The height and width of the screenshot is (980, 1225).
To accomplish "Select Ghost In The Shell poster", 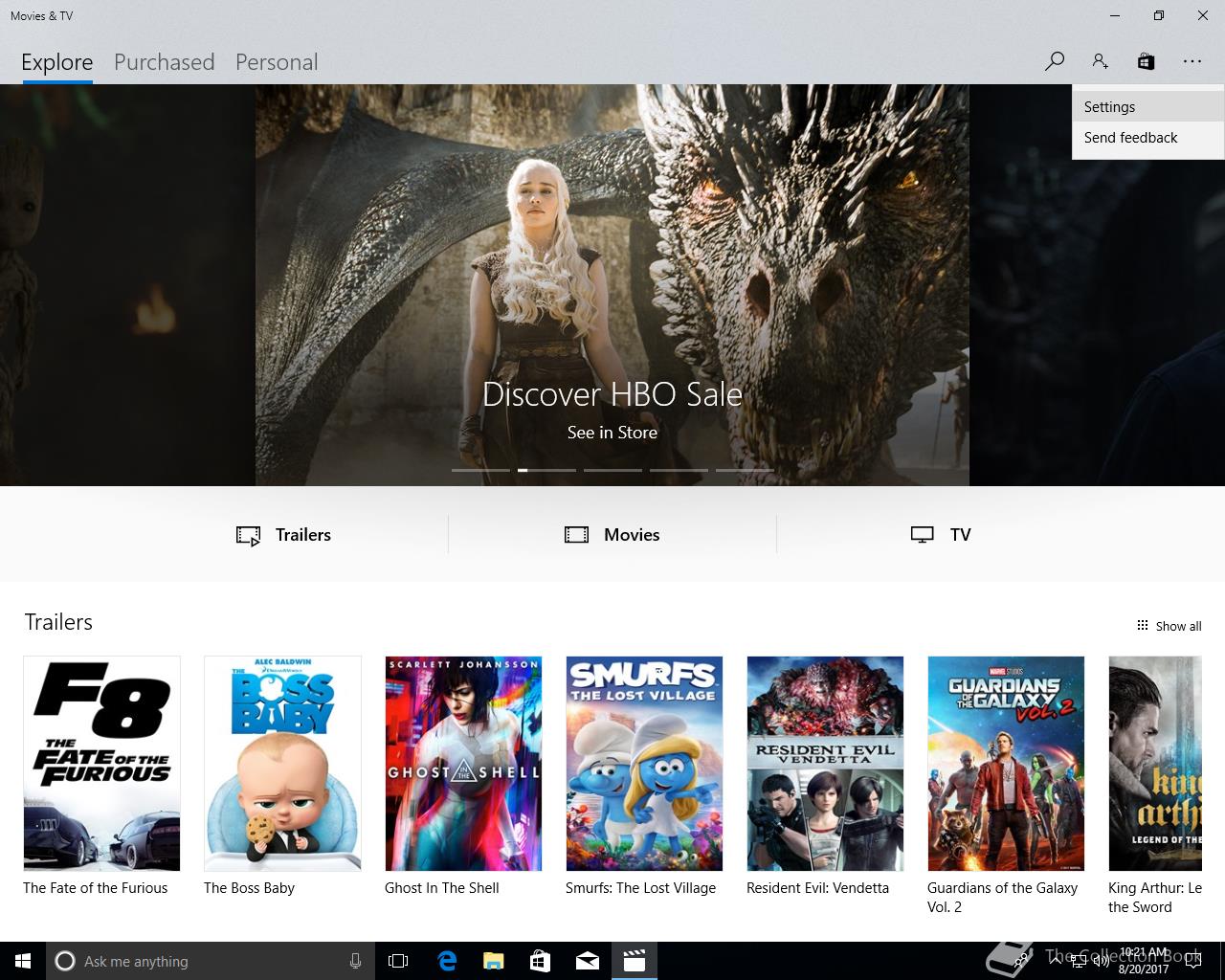I will 463,764.
